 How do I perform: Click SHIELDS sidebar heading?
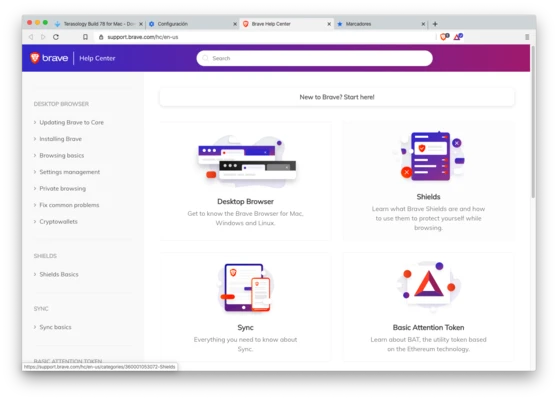[45, 256]
